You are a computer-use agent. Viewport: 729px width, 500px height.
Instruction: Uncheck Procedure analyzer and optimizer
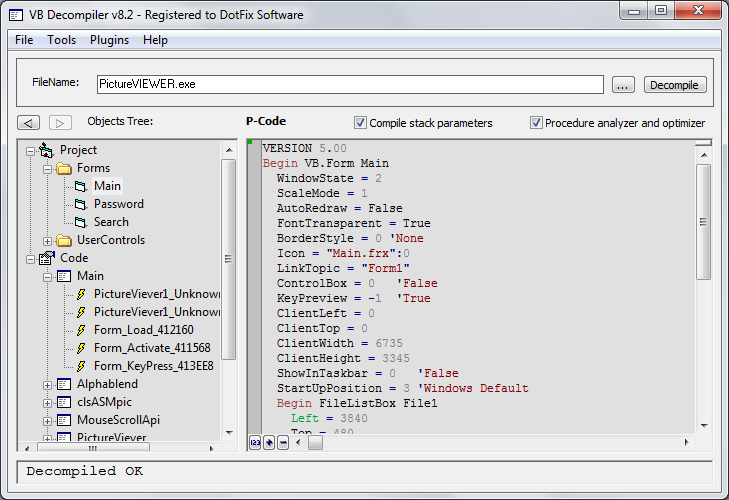tap(536, 123)
